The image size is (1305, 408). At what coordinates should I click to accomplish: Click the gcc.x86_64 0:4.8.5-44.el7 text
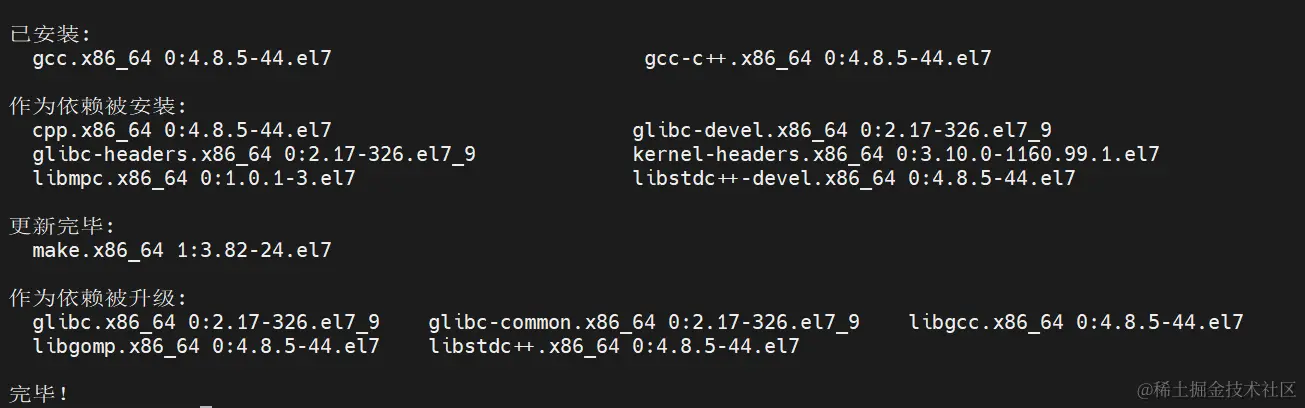(182, 58)
